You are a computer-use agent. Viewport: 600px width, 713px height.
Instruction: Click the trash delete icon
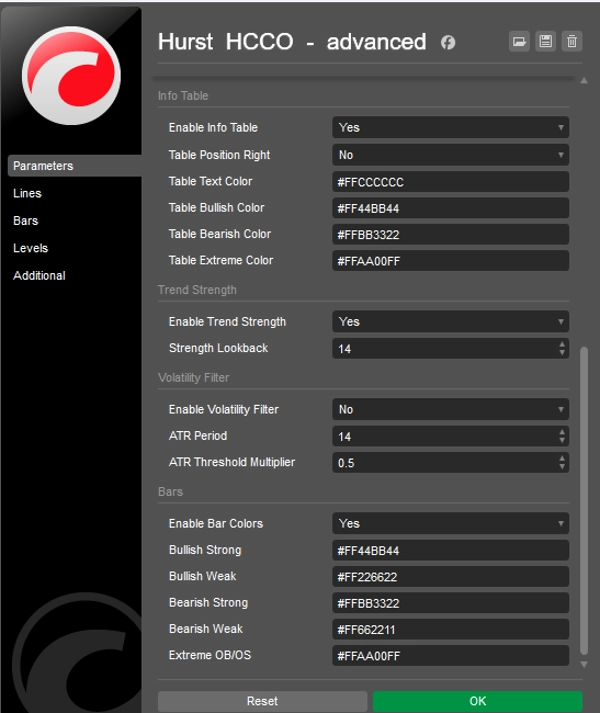pyautogui.click(x=572, y=42)
